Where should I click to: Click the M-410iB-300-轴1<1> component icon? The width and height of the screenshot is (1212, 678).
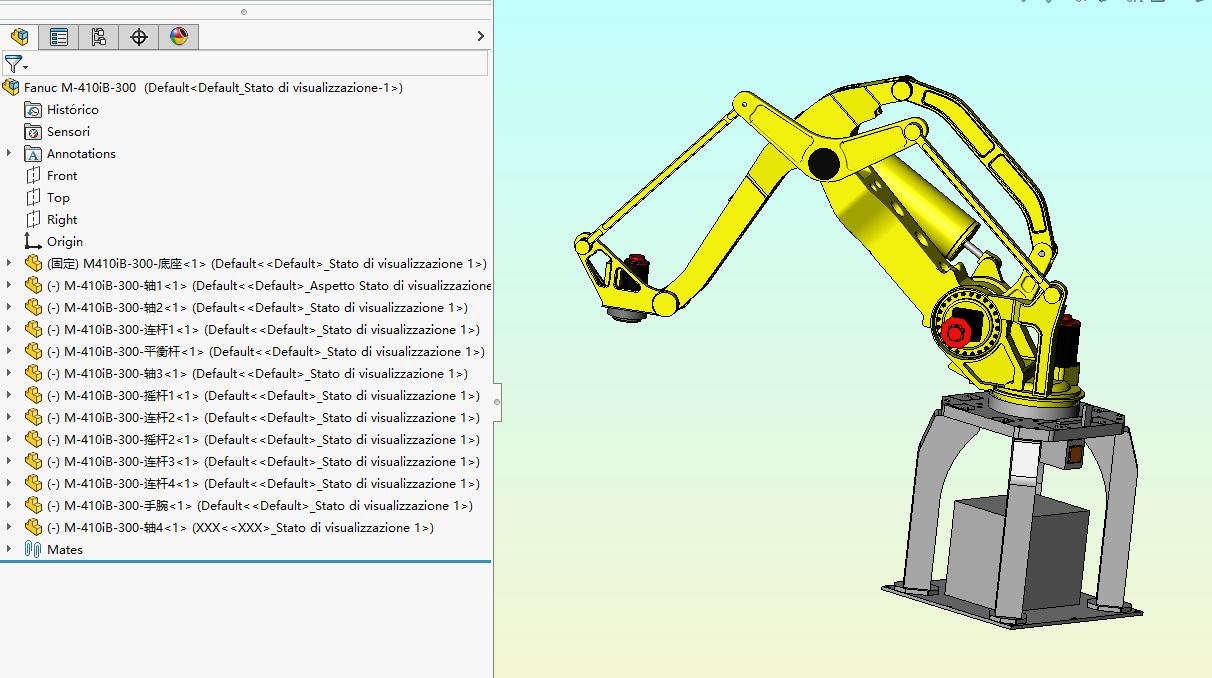click(33, 286)
